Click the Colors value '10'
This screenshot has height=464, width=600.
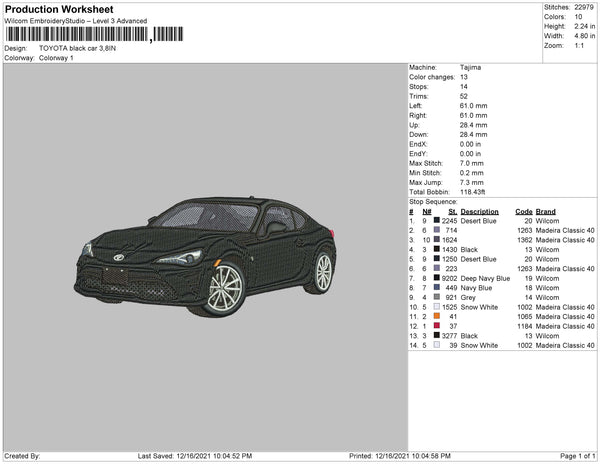coord(578,17)
